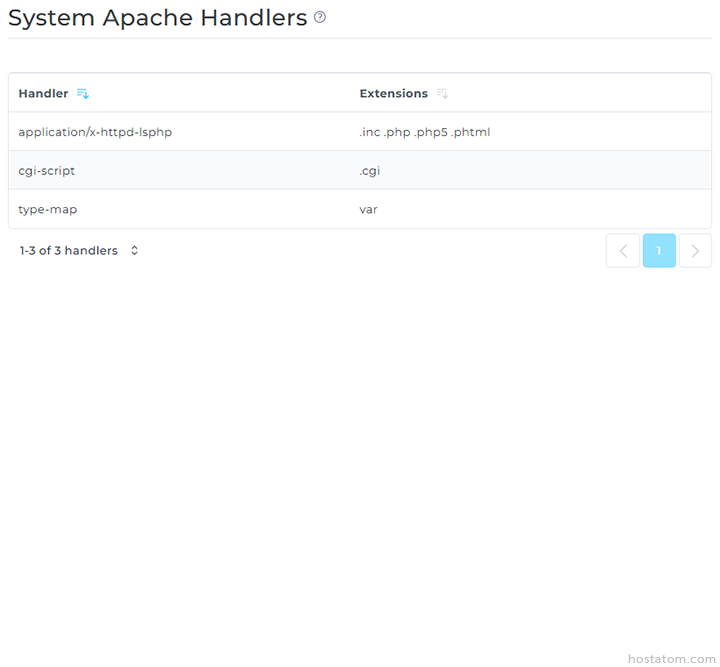720x667 pixels.
Task: Open the rows-per-page selector arrows
Action: (134, 251)
